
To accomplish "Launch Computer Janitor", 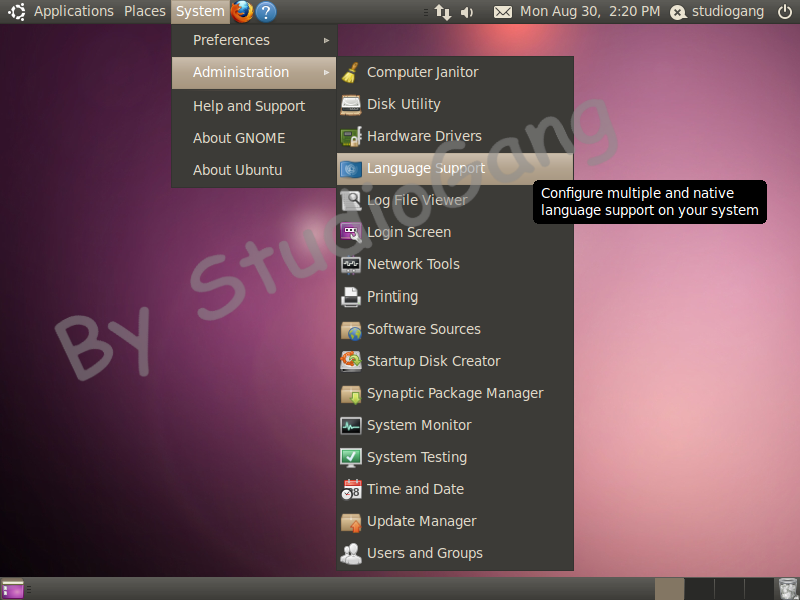I will [455, 72].
